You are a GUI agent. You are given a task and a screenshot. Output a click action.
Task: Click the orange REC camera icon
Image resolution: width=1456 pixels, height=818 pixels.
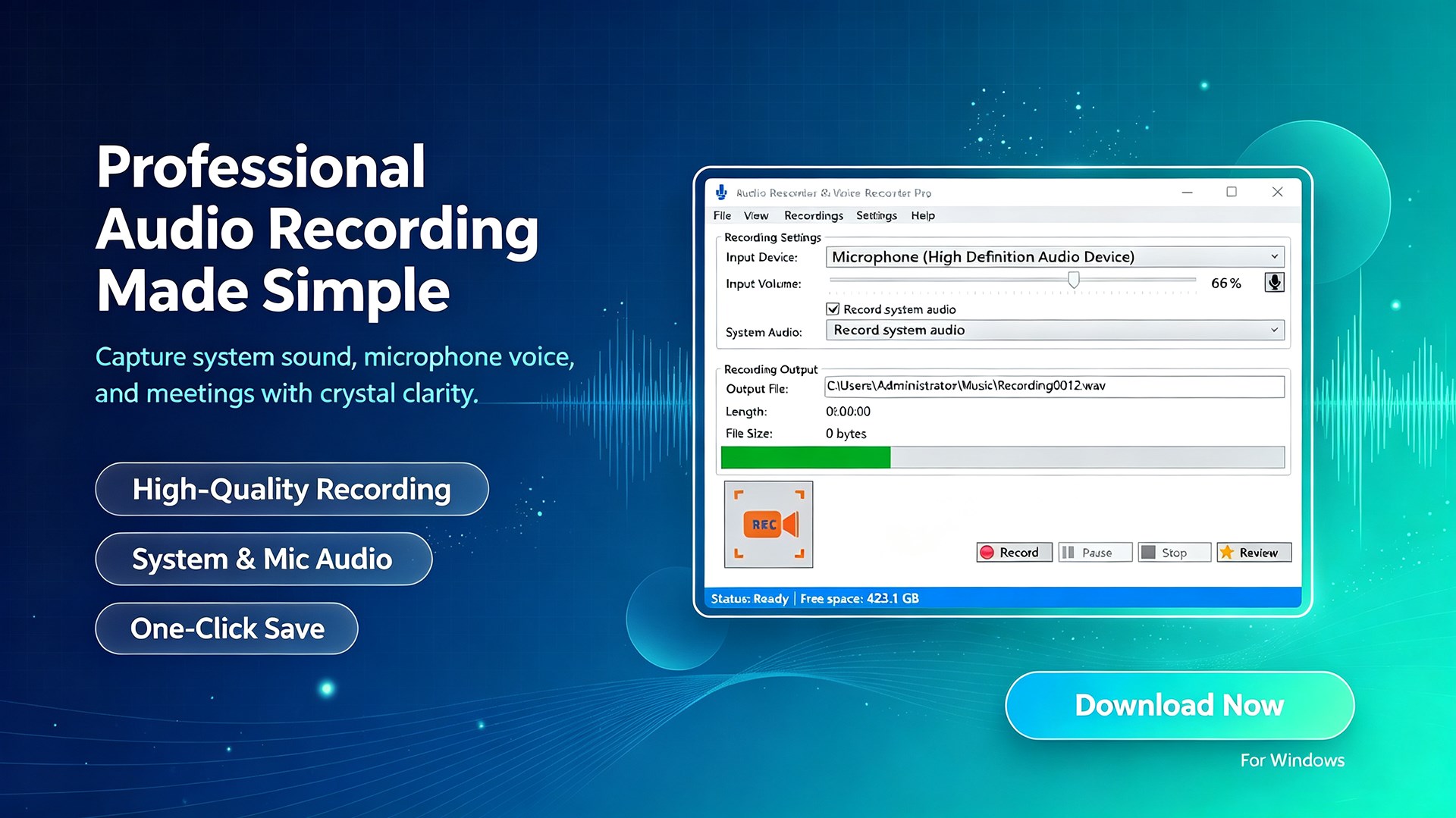click(768, 524)
